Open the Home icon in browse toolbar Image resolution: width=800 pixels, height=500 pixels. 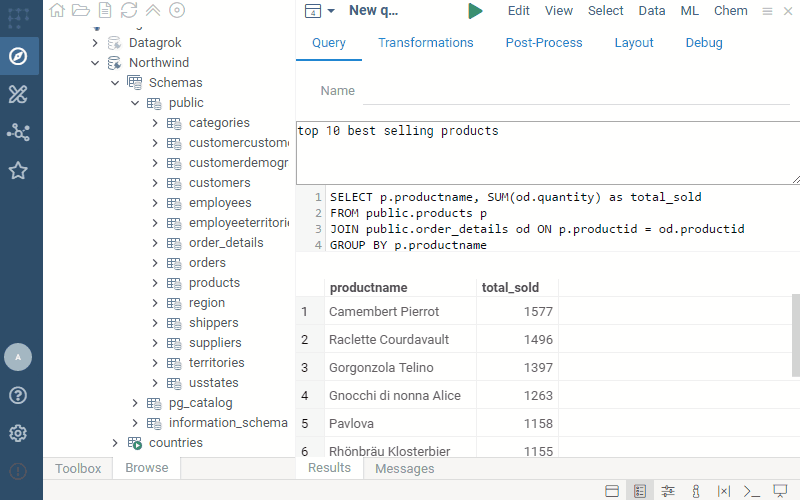tap(57, 10)
